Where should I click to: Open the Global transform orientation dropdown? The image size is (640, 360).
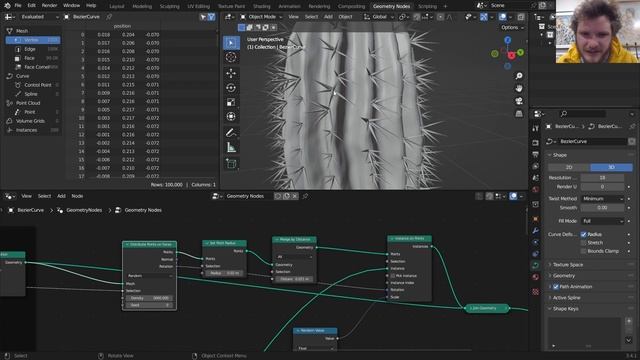coord(379,17)
